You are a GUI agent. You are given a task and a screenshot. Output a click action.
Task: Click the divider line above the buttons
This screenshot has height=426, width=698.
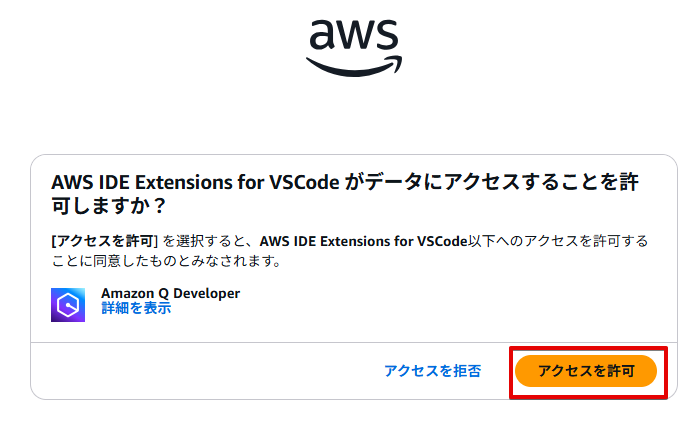click(349, 341)
